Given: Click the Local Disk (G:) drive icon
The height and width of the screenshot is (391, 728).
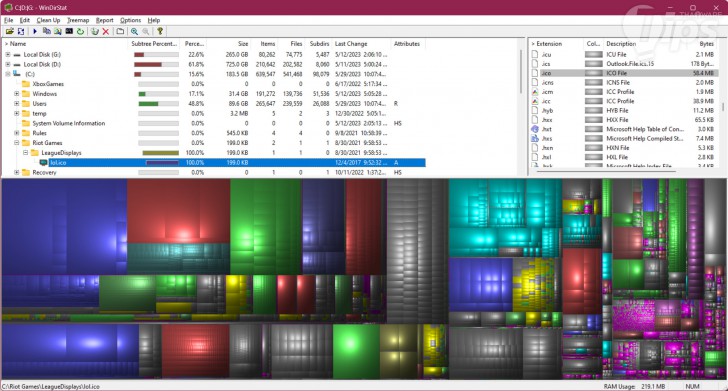Looking at the screenshot, I should (x=17, y=54).
